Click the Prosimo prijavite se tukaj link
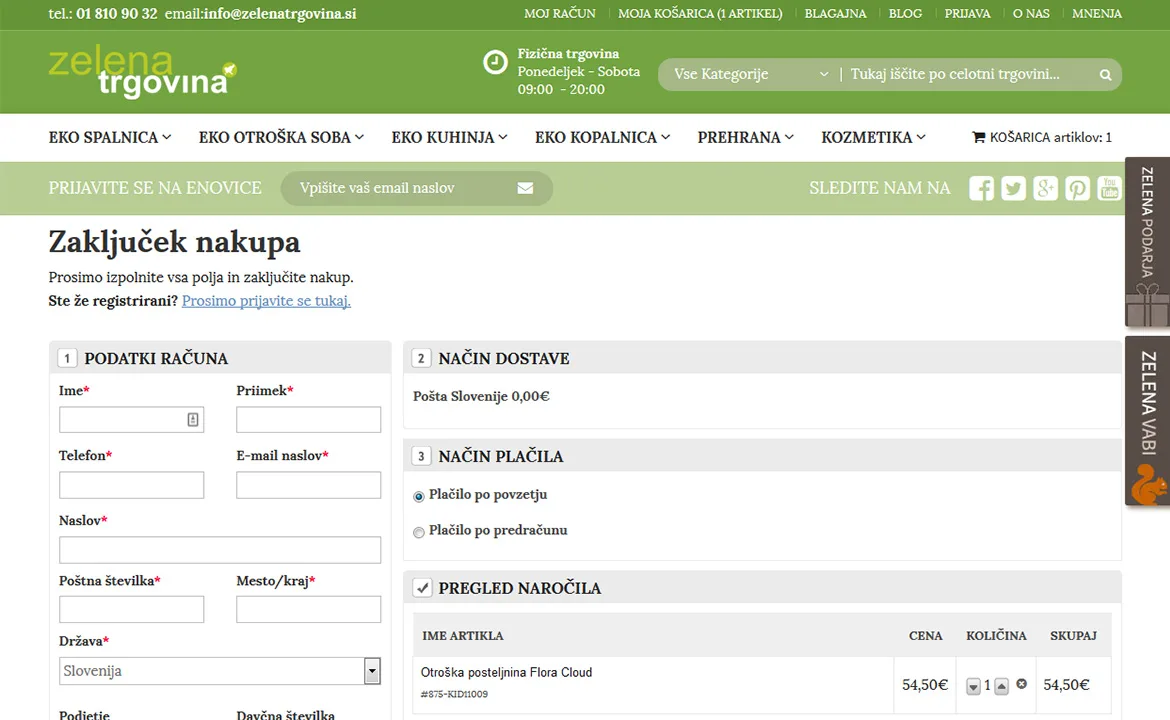The width and height of the screenshot is (1170, 720). coord(266,301)
